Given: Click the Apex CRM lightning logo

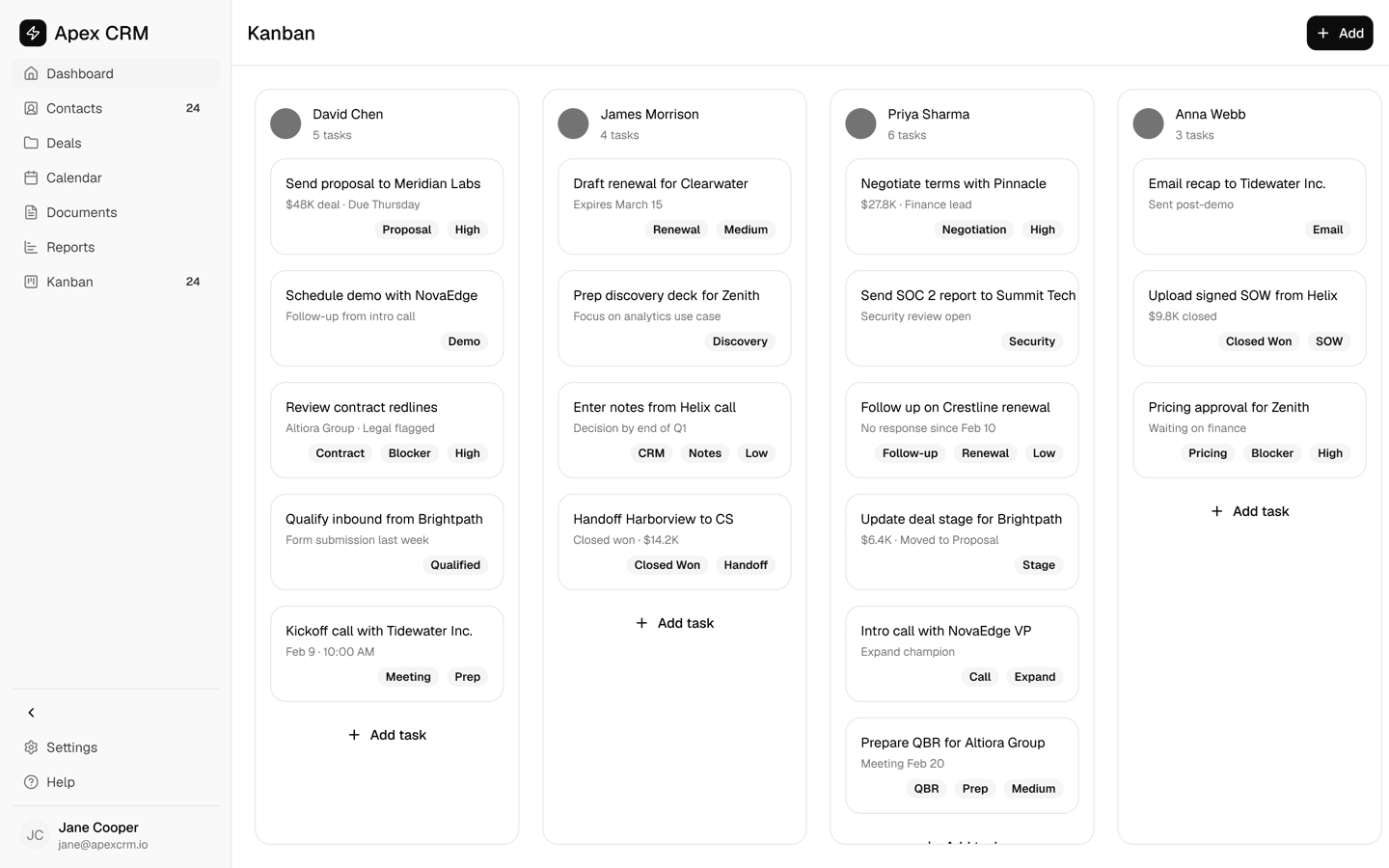Looking at the screenshot, I should (x=32, y=32).
